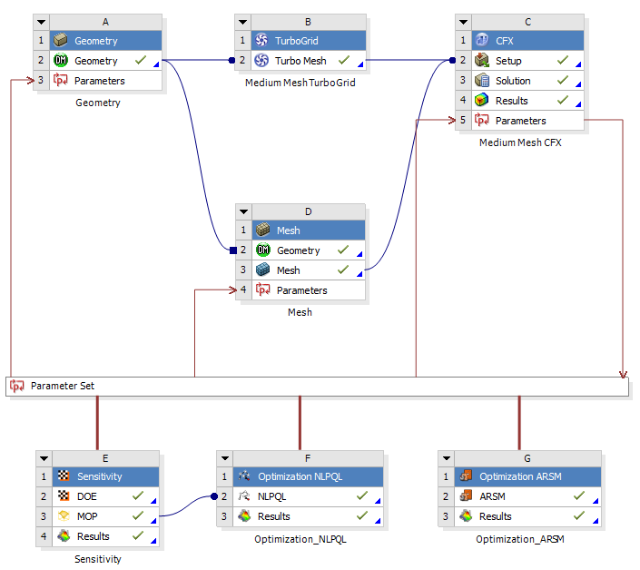The width and height of the screenshot is (640, 570).
Task: Click the NLPQL icon in system F
Action: pyautogui.click(x=244, y=497)
